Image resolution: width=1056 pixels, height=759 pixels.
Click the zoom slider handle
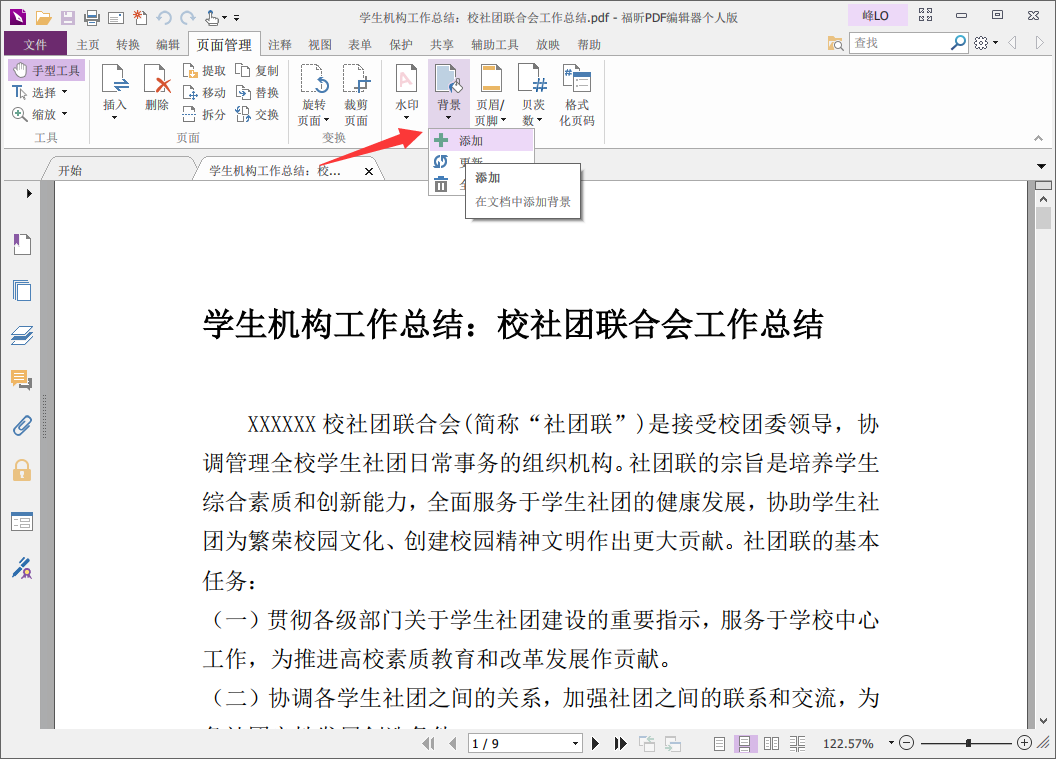(x=968, y=743)
